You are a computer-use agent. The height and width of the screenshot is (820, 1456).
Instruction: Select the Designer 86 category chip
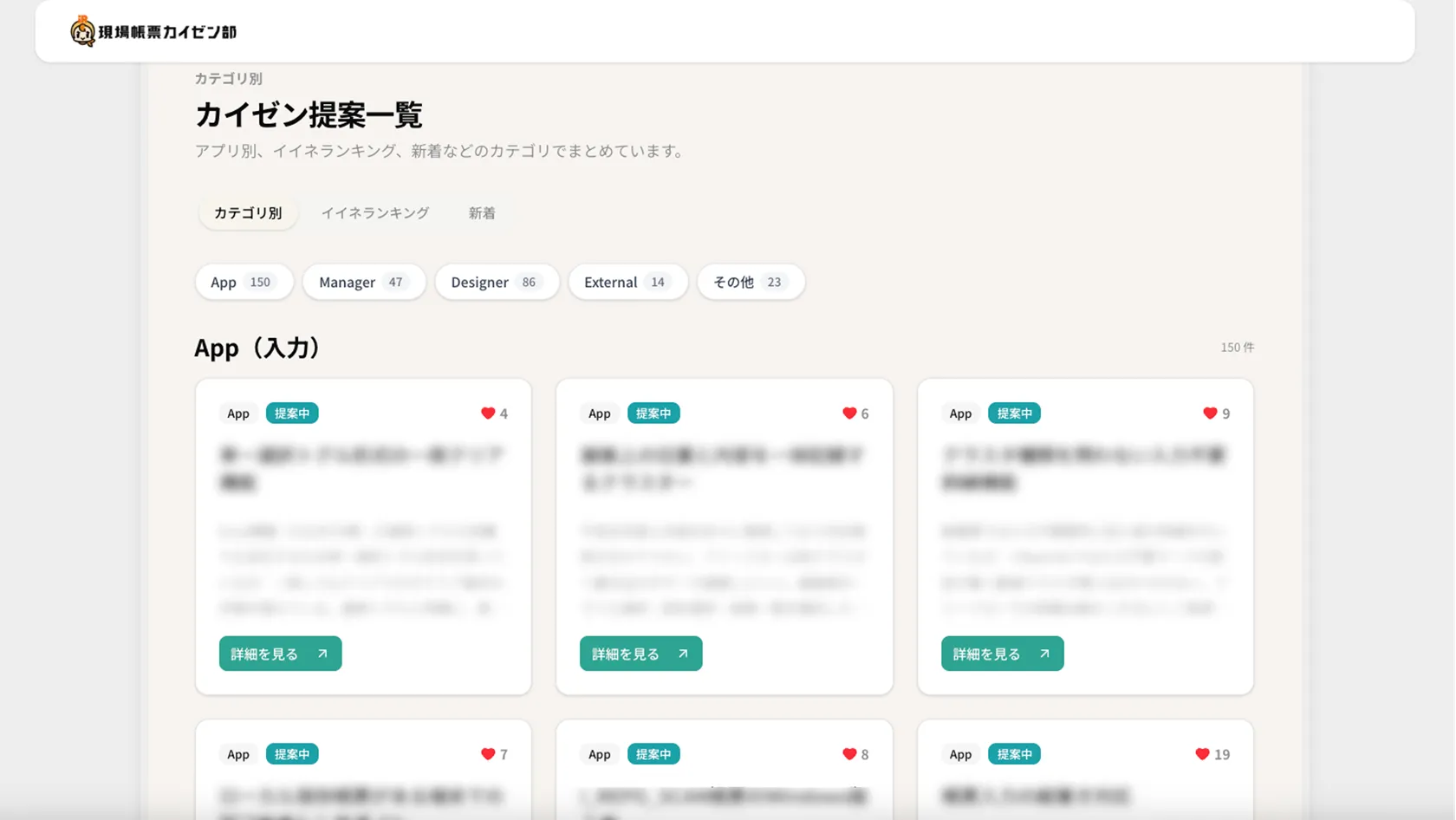click(x=497, y=282)
